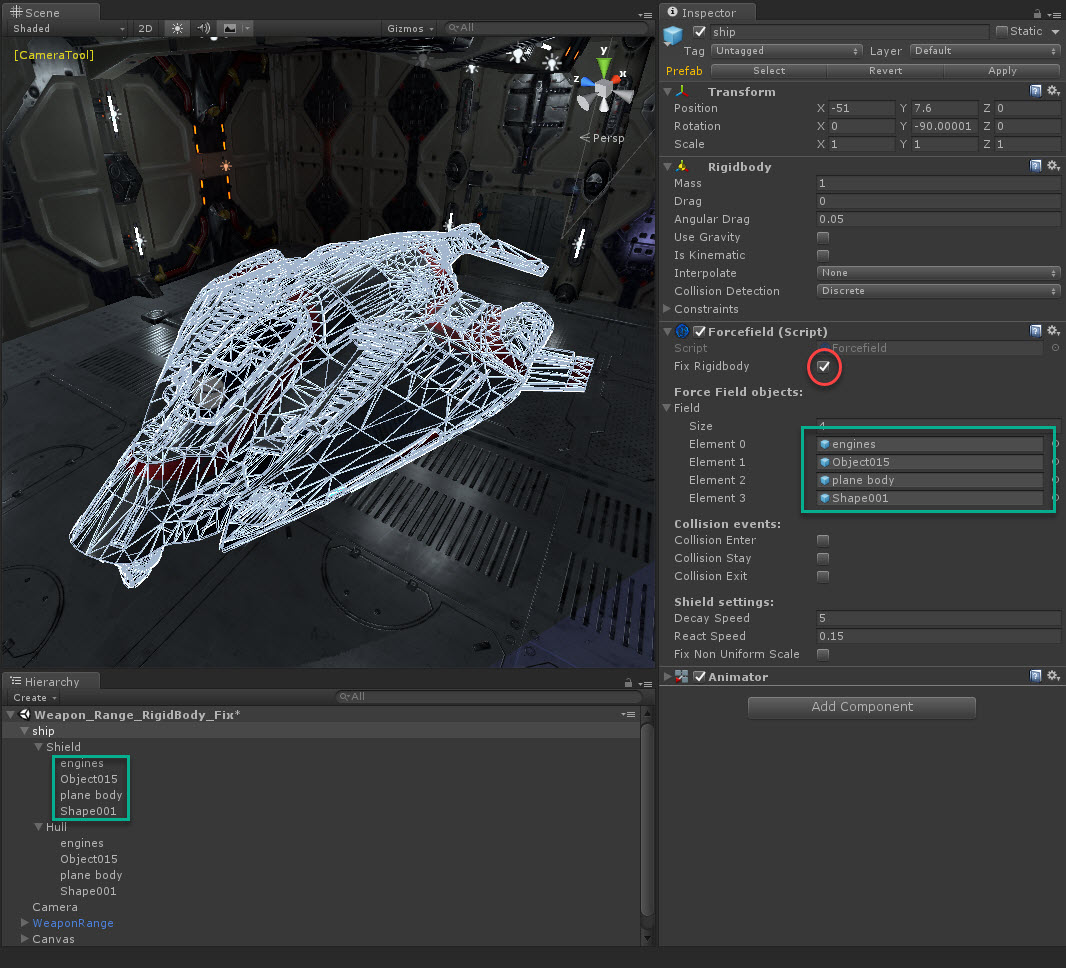Open the Tag dropdown showing Untagged

[x=786, y=51]
